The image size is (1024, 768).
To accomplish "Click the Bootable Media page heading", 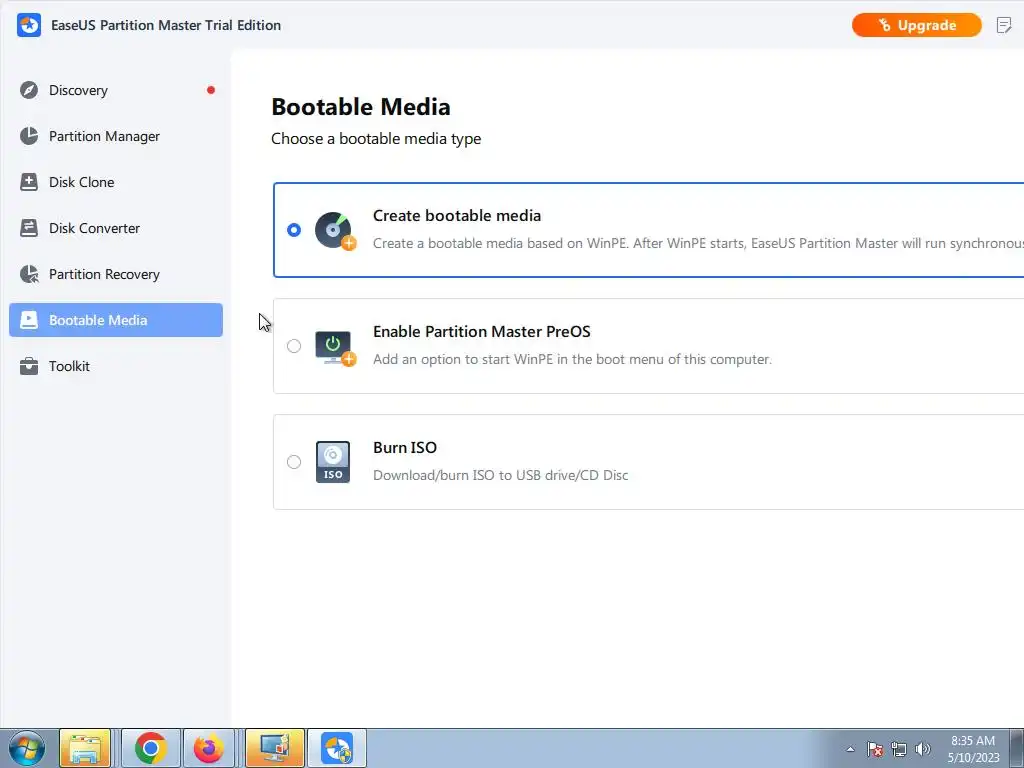I will click(360, 107).
